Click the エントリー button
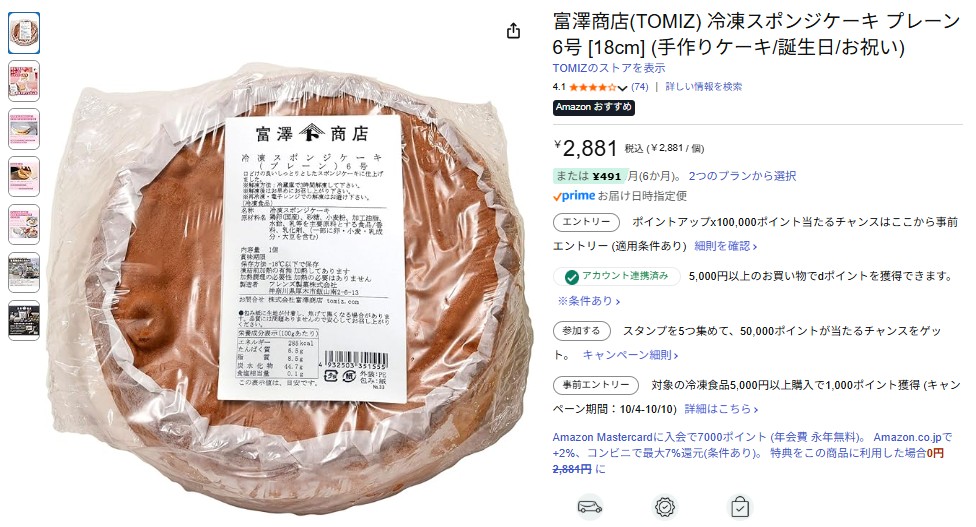Image resolution: width=976 pixels, height=527 pixels. coord(586,222)
